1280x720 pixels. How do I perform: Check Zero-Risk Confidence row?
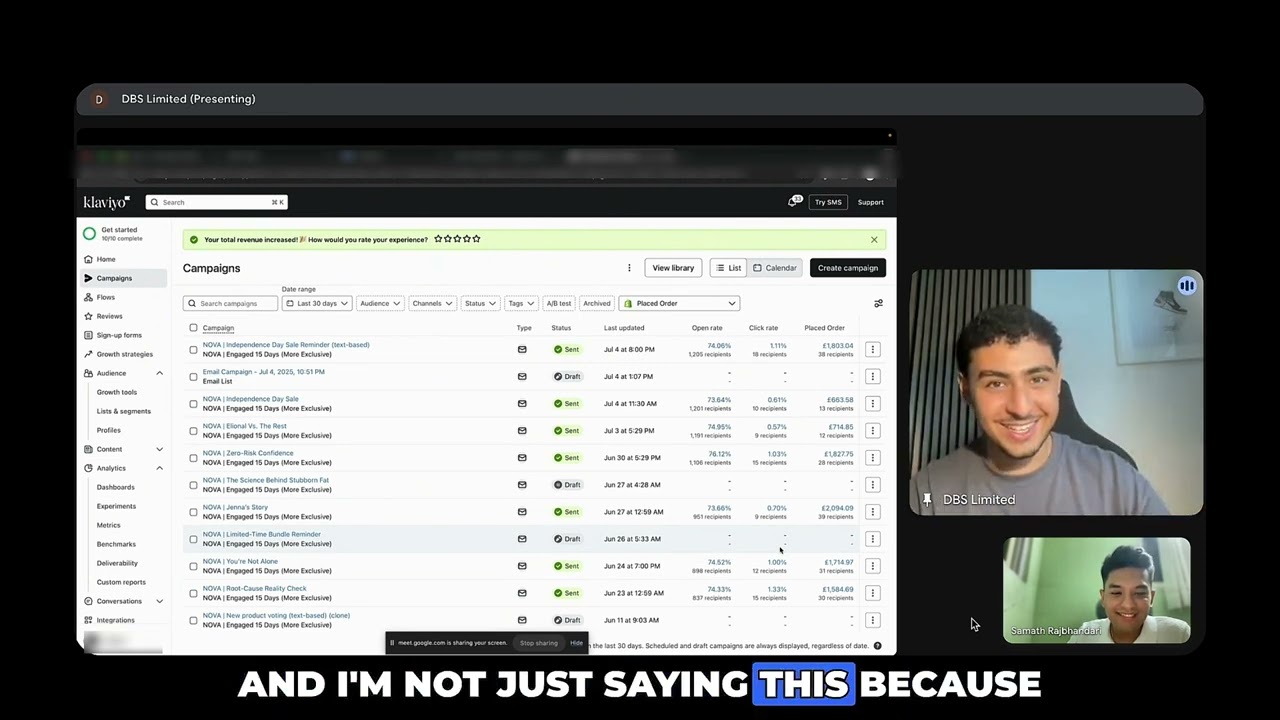[x=193, y=457]
